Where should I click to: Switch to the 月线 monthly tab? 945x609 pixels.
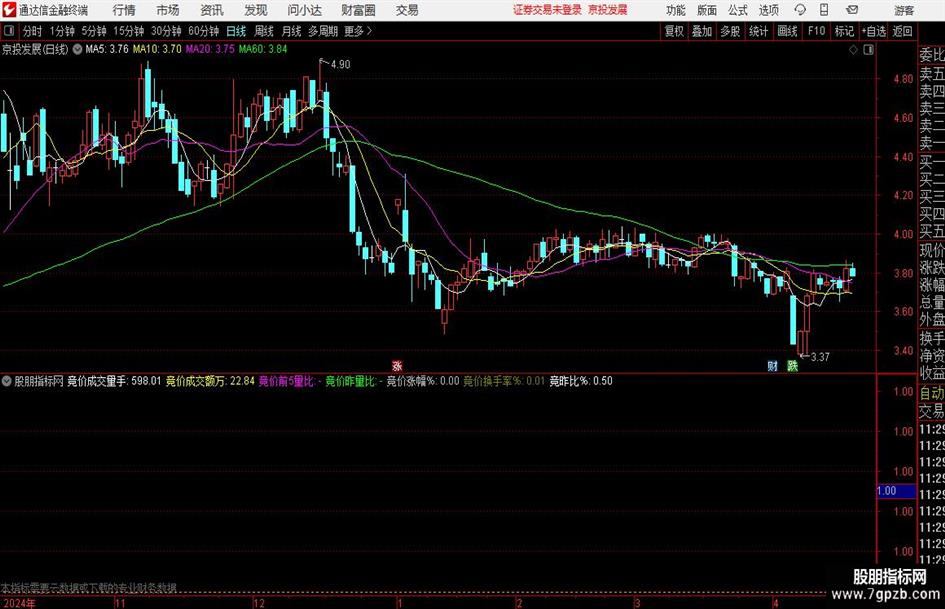pos(291,31)
